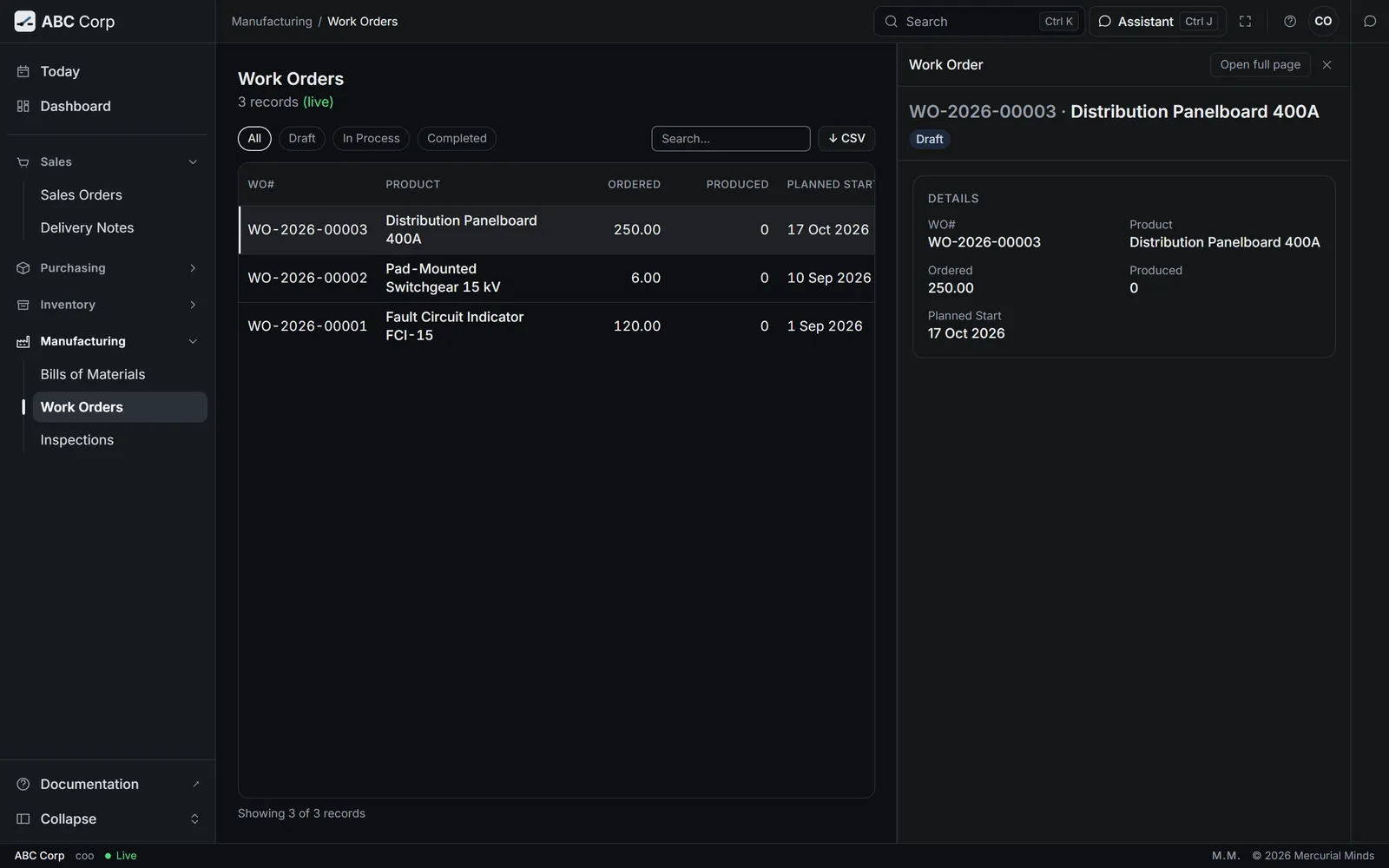Open Inspections in sidebar
Screen dimensions: 1389x868
[120, 440]
